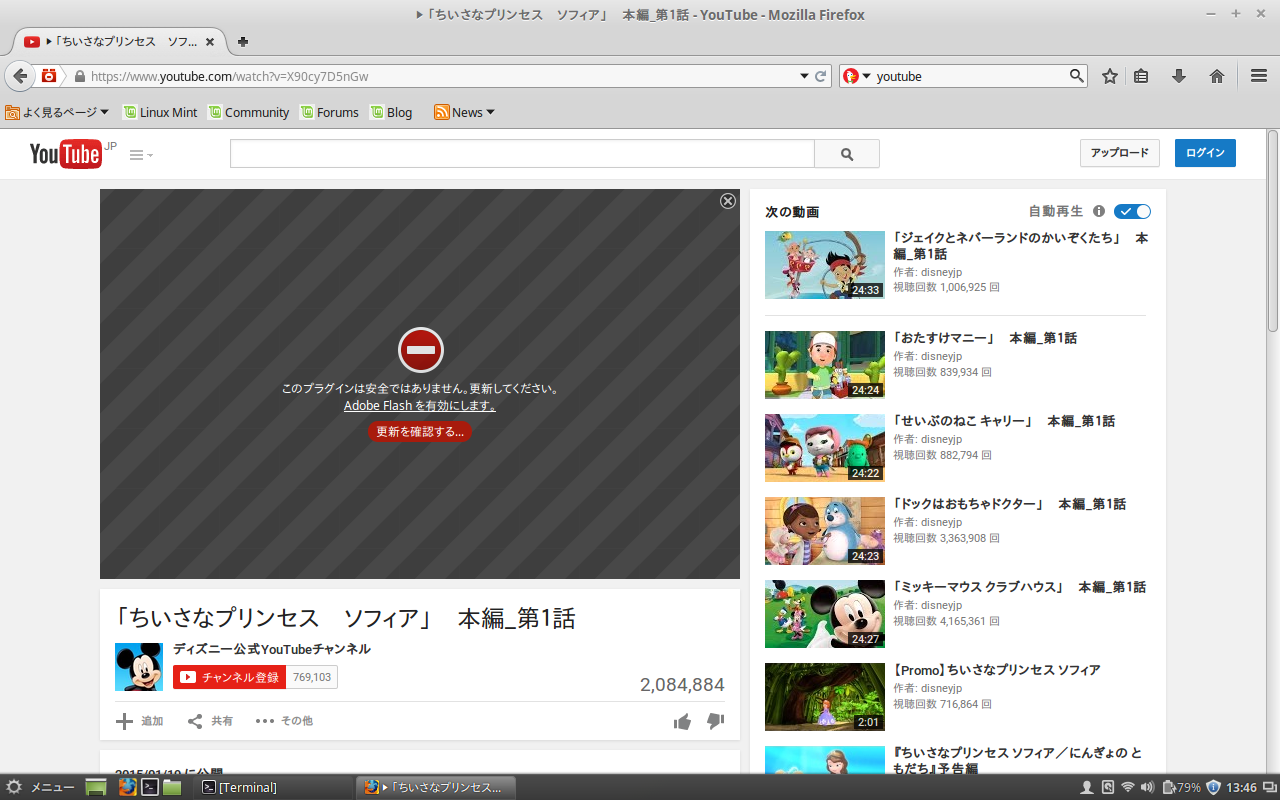This screenshot has width=1280, height=800.
Task: Click the ログイン button
Action: [1205, 153]
